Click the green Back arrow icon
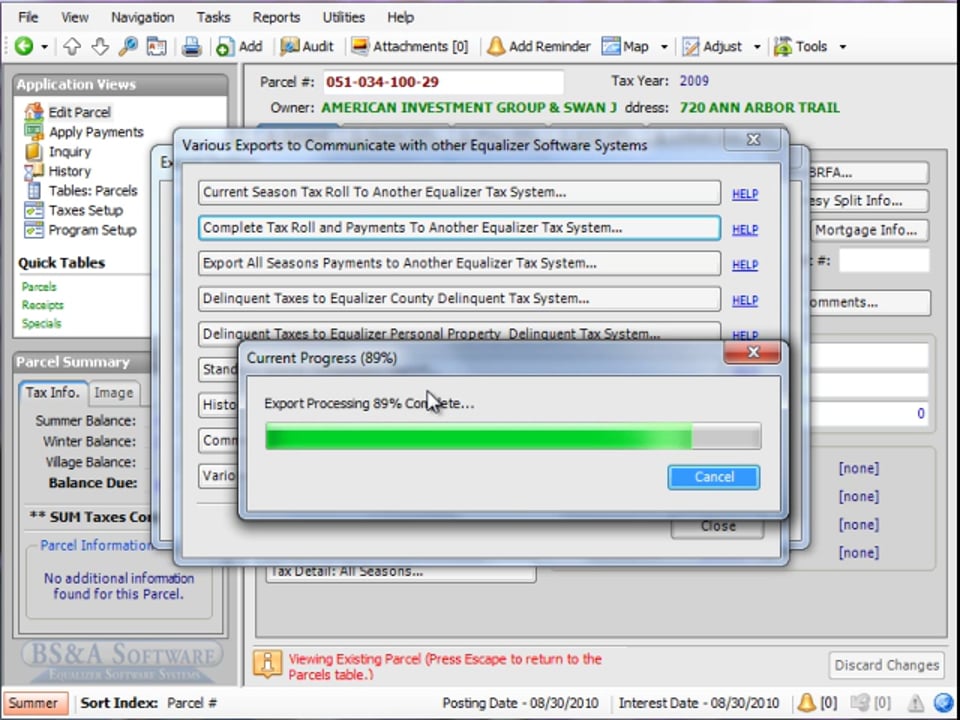 (x=24, y=46)
